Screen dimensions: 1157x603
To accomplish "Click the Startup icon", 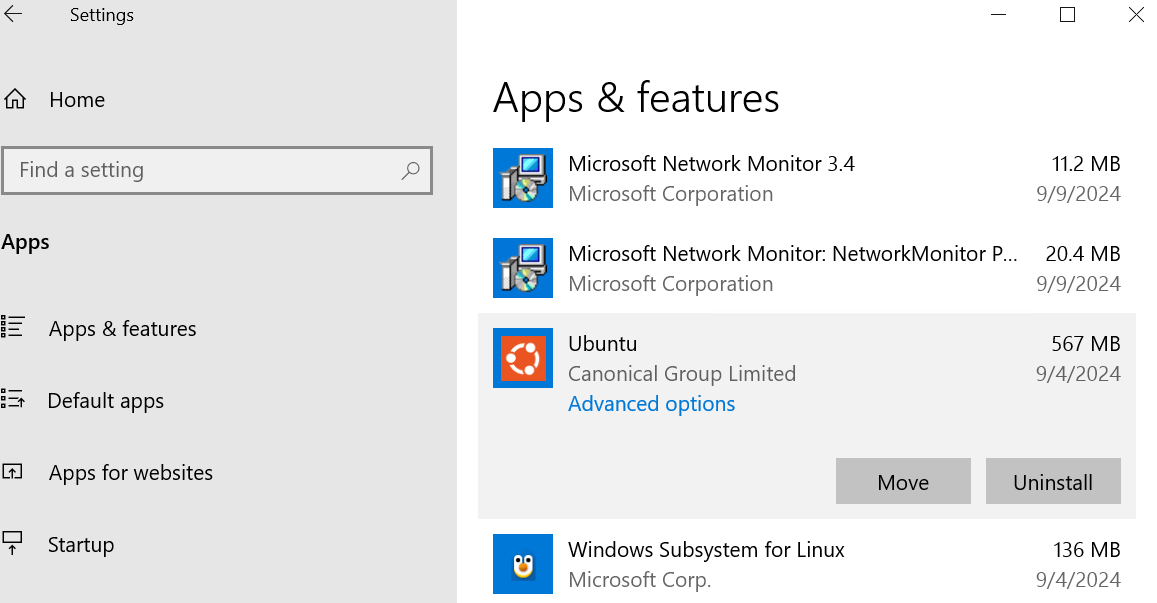I will pyautogui.click(x=13, y=543).
